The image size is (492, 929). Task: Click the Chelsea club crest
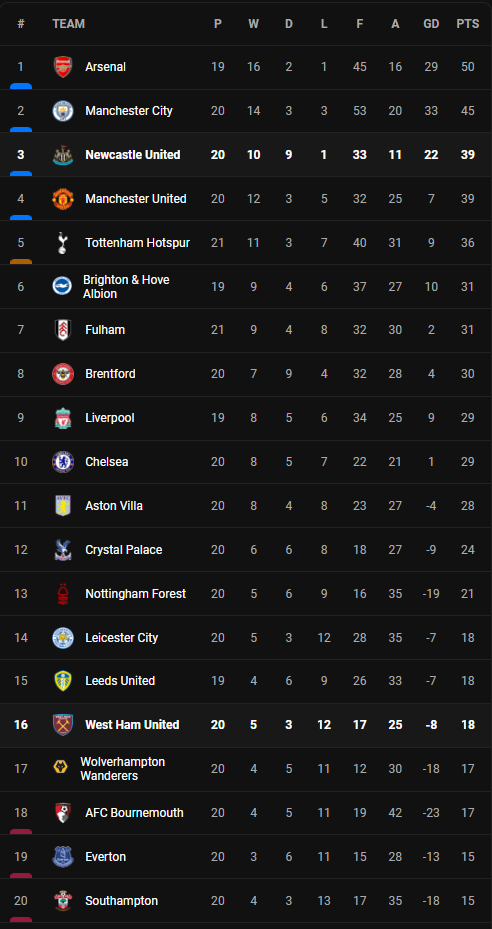[62, 462]
